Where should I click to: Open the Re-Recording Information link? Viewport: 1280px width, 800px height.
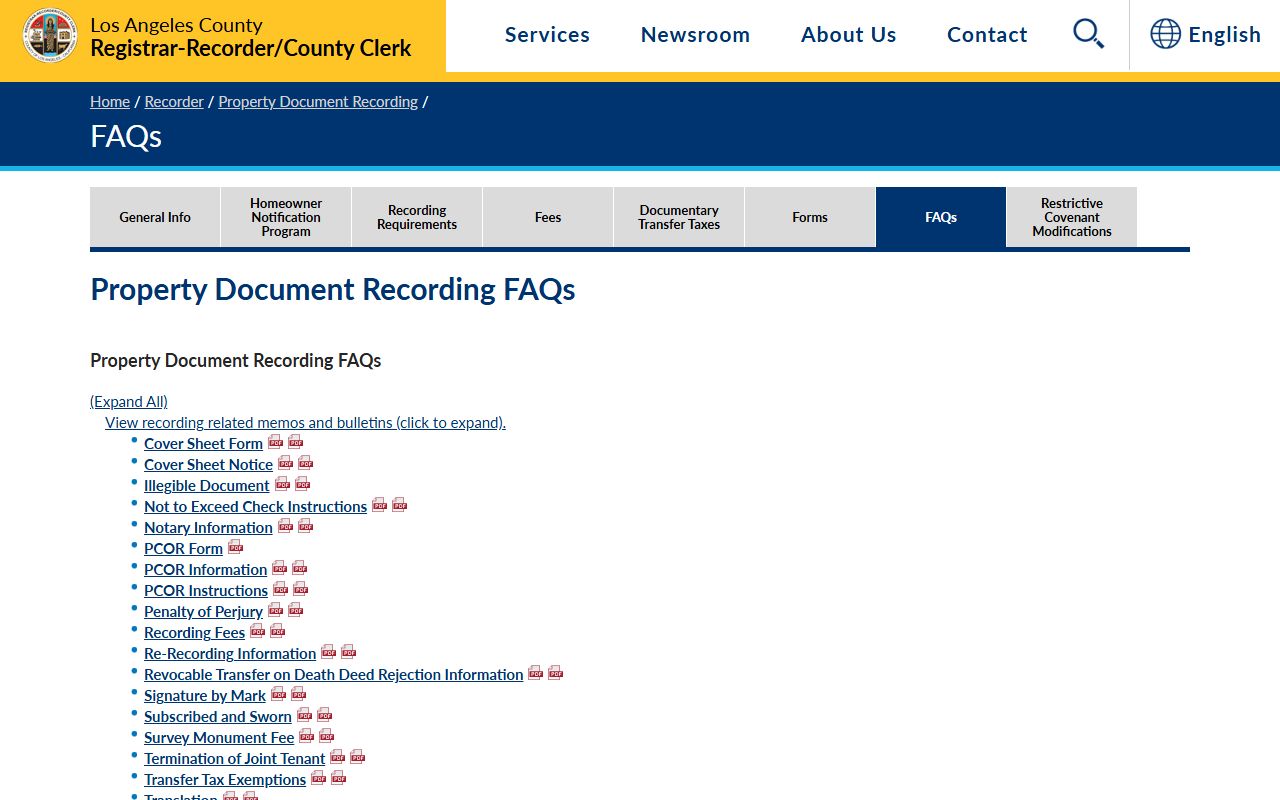pyautogui.click(x=230, y=653)
